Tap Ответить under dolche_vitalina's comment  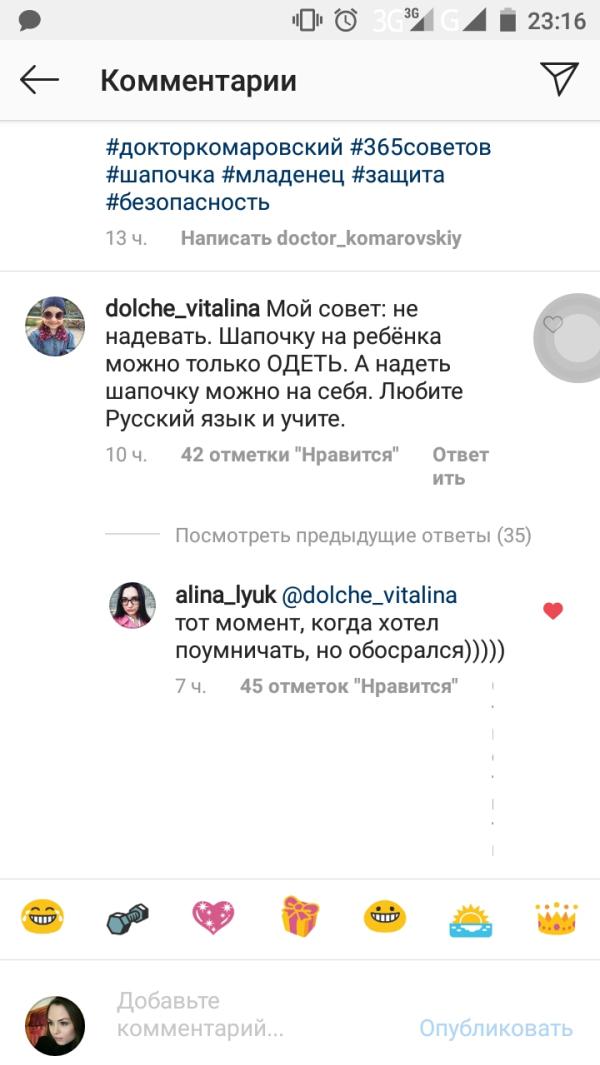460,466
